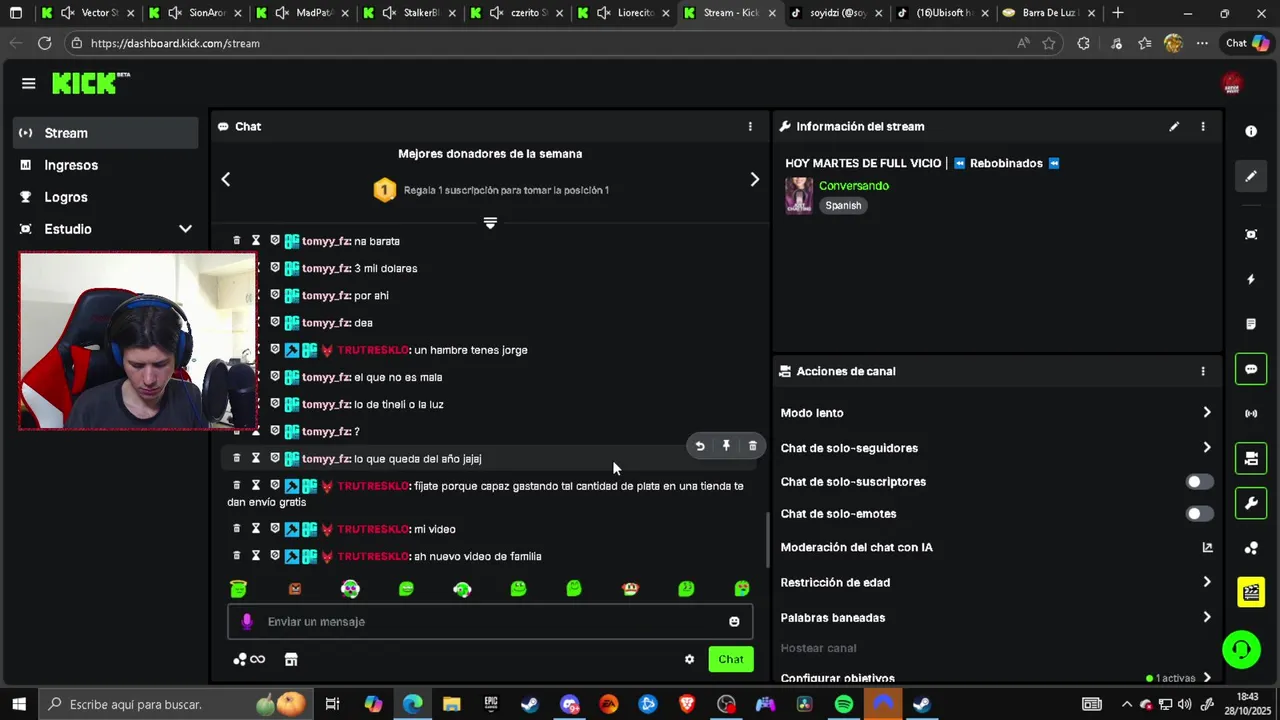This screenshot has height=720, width=1280.
Task: Open the yellow clapperboard clips icon
Action: pyautogui.click(x=1251, y=593)
